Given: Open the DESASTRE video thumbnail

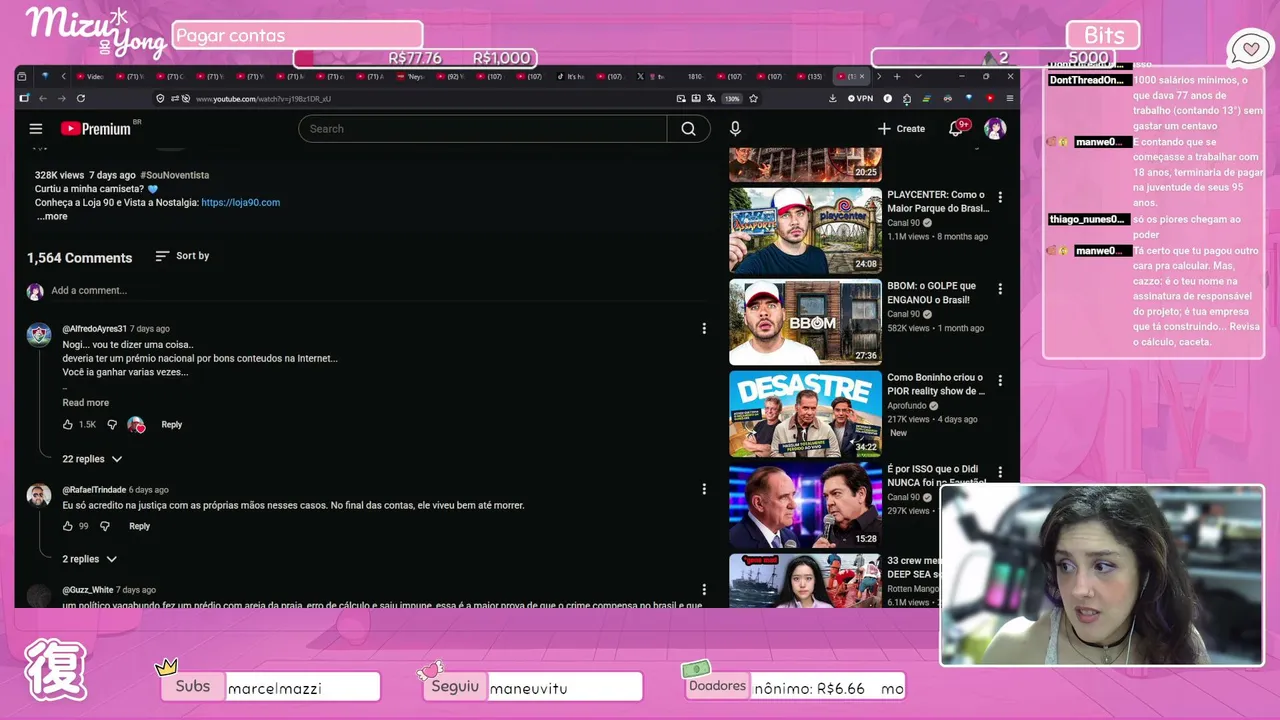Looking at the screenshot, I should 805,414.
